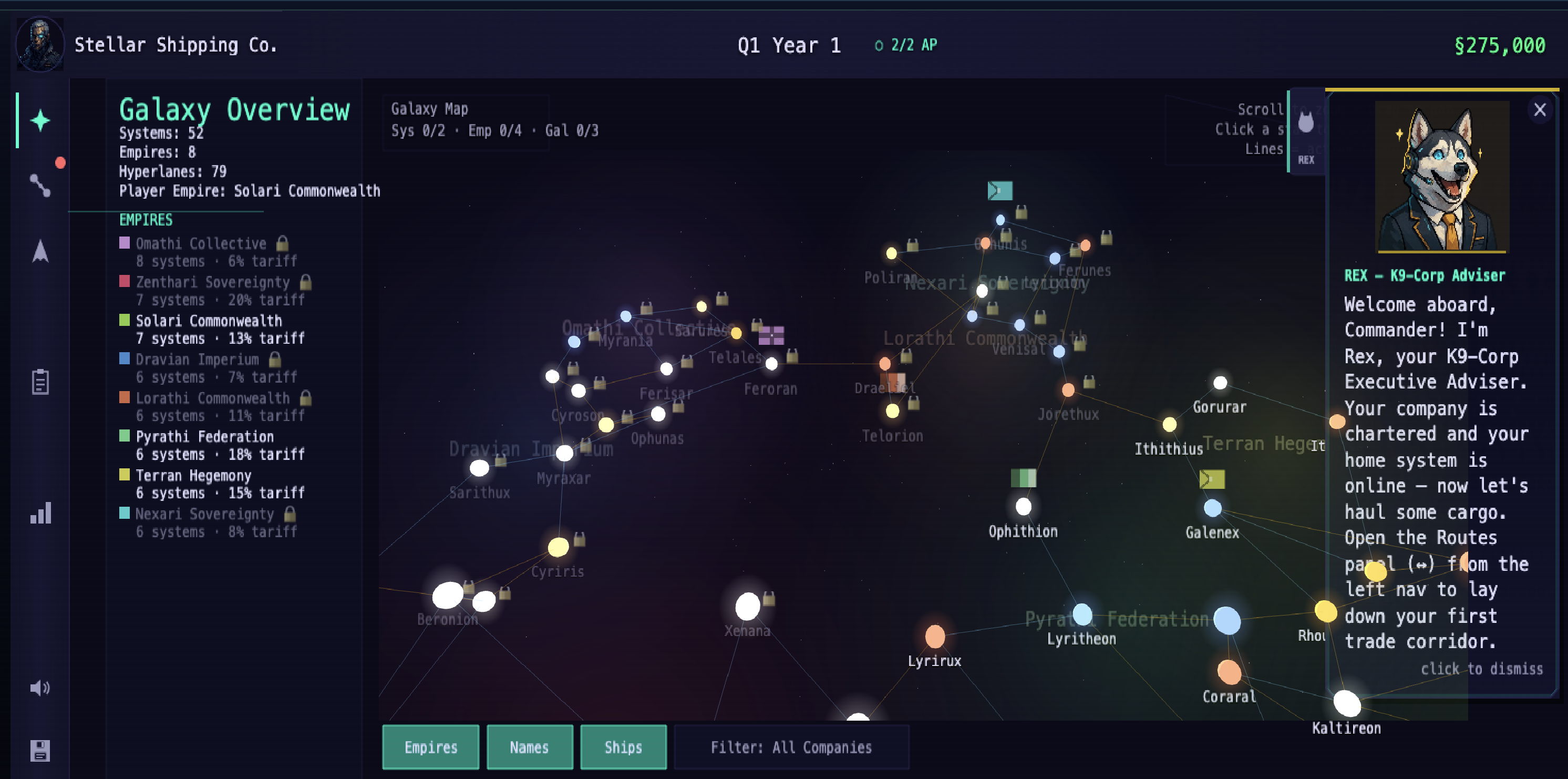Select the Feroran star system
1568x779 pixels.
click(x=771, y=364)
